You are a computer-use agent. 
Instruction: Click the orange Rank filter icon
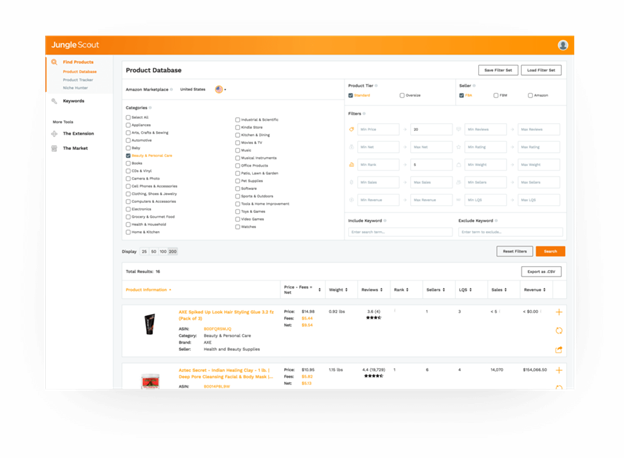(351, 164)
